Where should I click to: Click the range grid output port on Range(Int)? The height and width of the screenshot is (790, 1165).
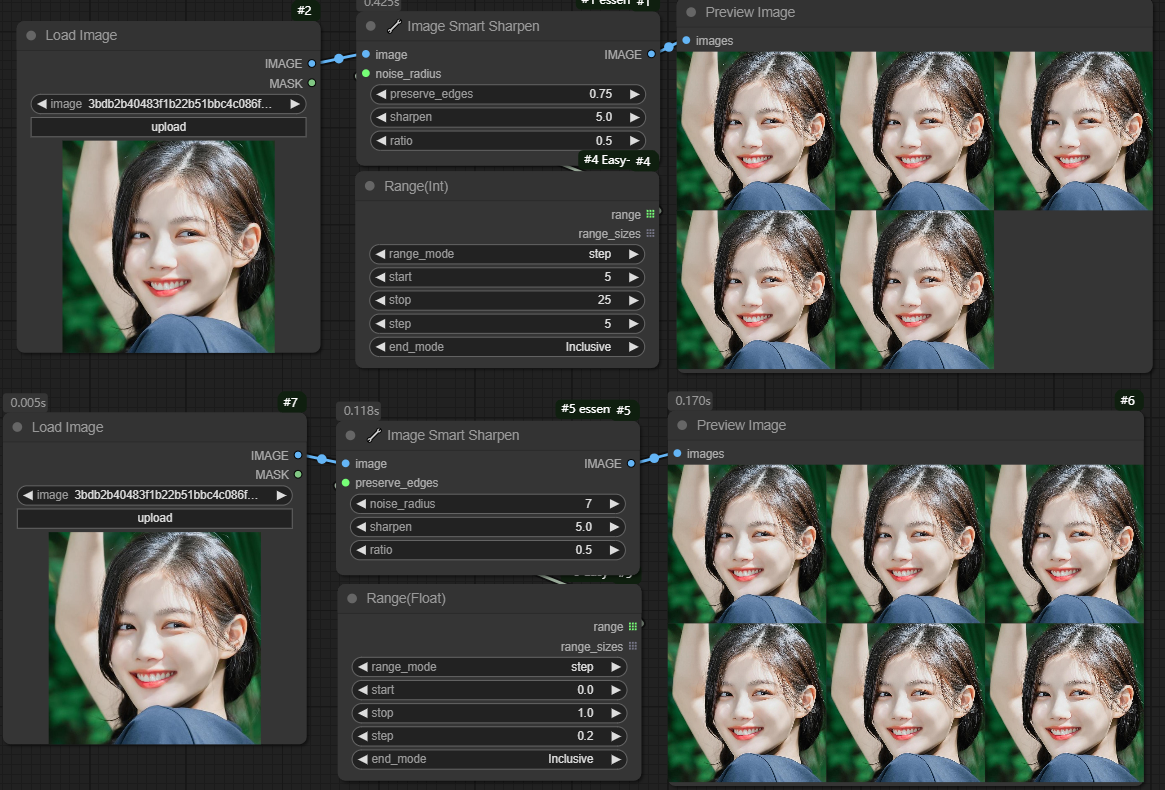click(x=650, y=214)
